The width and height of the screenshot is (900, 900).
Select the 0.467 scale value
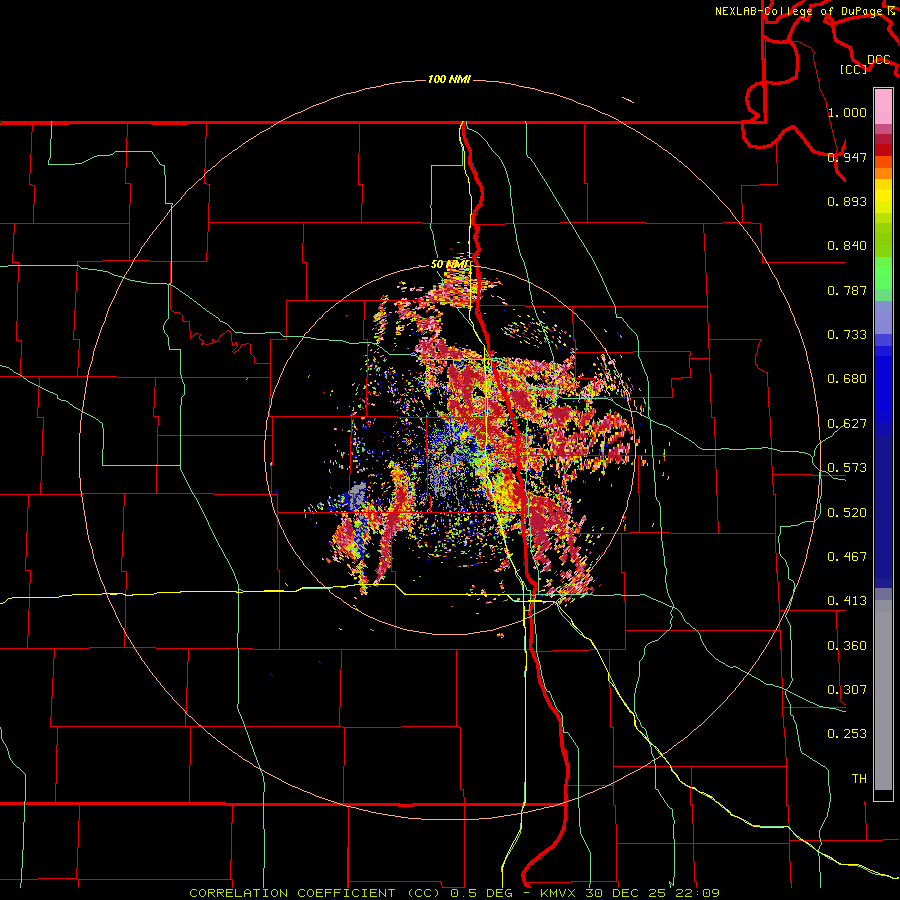click(847, 557)
